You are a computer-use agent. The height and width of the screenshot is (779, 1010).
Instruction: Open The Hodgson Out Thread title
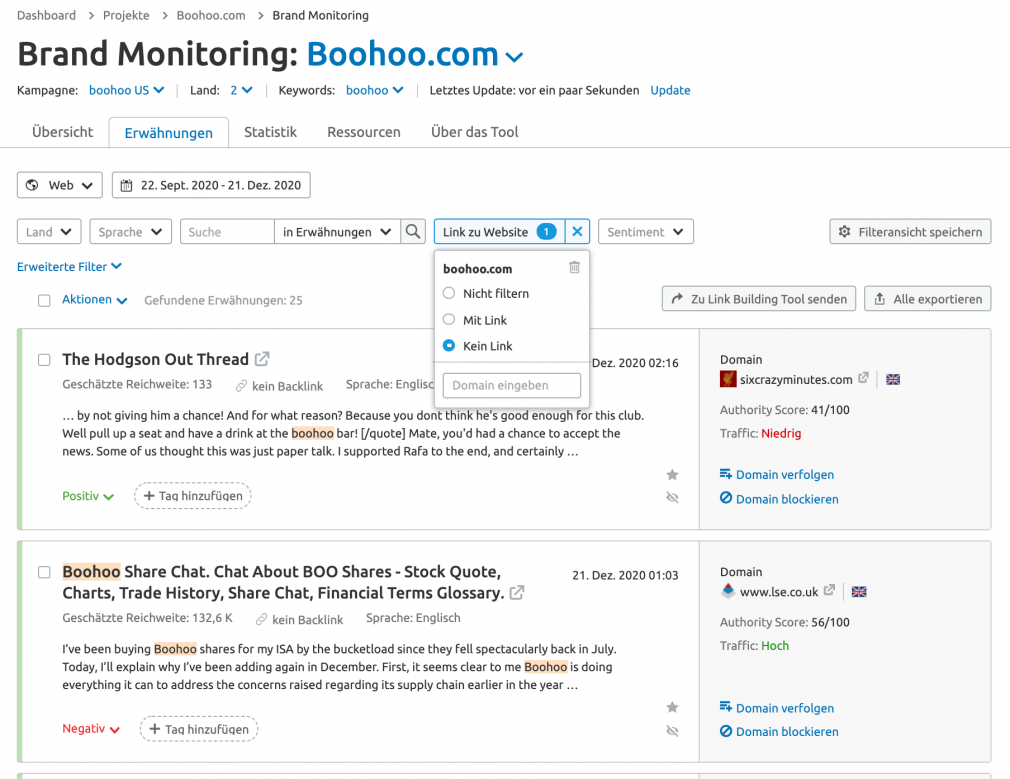coord(155,359)
